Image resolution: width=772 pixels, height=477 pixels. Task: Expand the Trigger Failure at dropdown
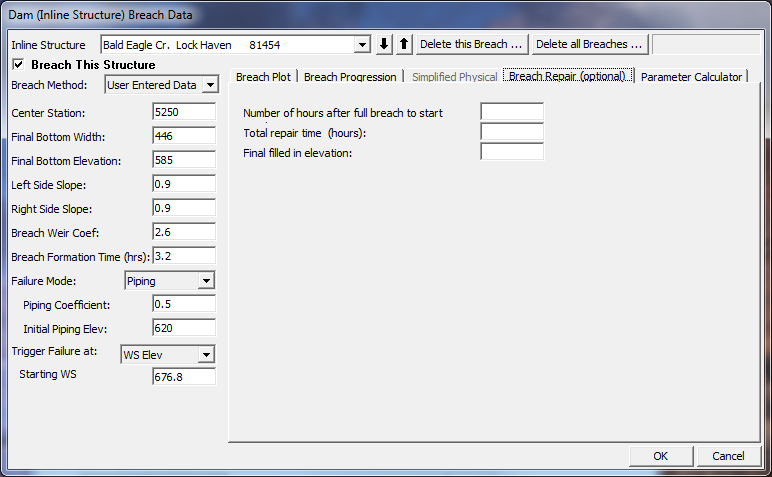click(x=206, y=354)
